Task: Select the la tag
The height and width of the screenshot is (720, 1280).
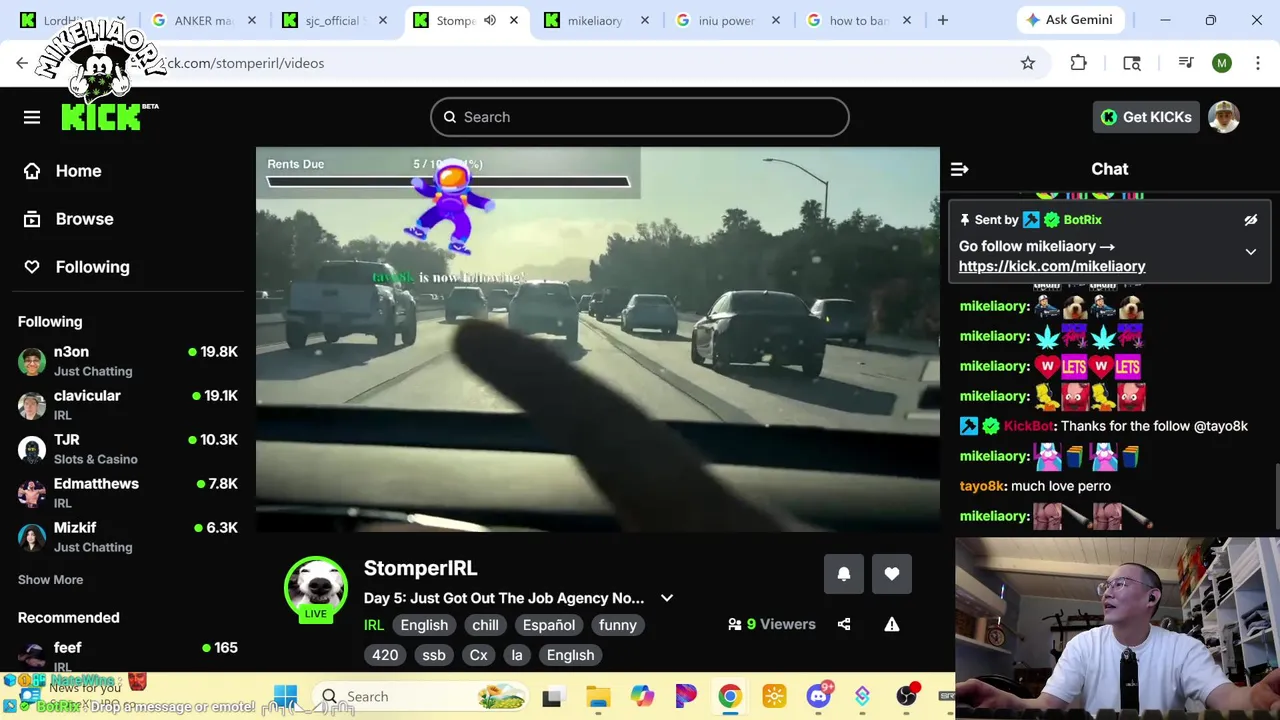Action: click(x=517, y=655)
